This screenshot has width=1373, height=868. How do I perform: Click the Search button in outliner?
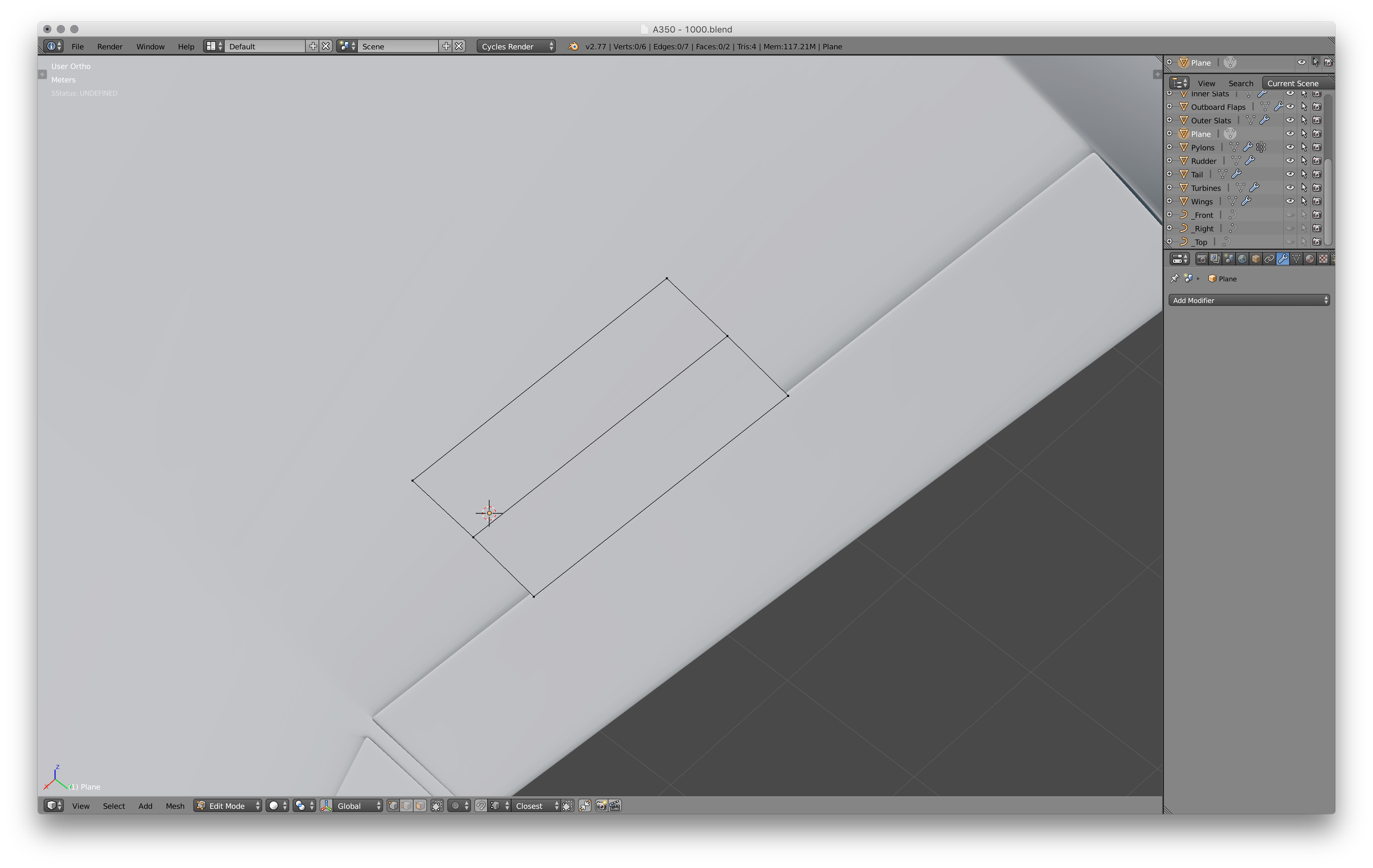click(1240, 83)
